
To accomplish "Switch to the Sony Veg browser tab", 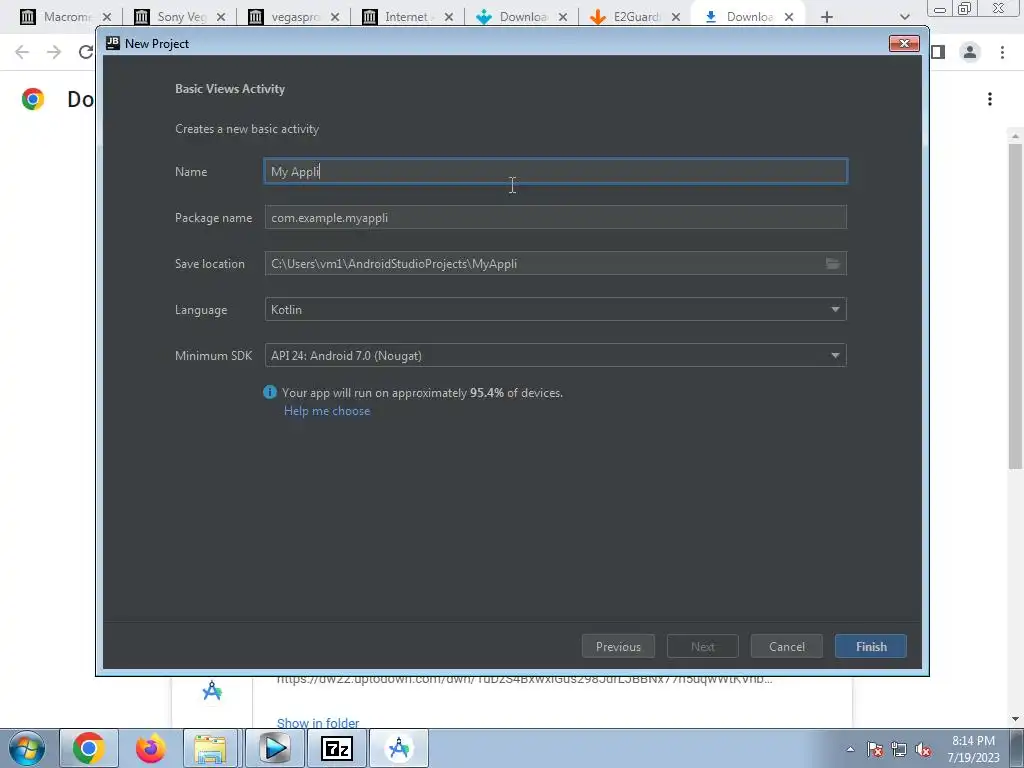I will 179,17.
